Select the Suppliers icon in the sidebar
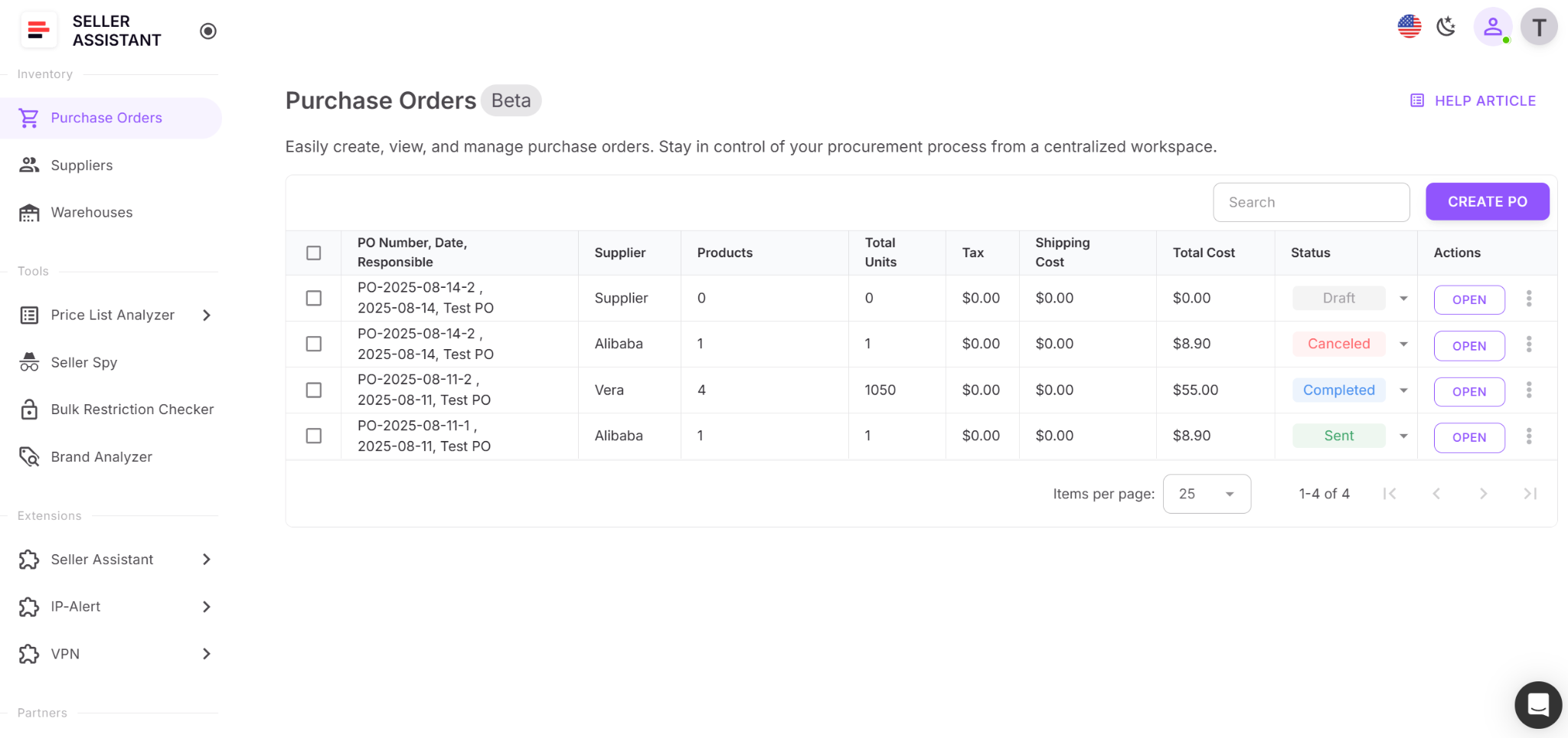 click(29, 165)
